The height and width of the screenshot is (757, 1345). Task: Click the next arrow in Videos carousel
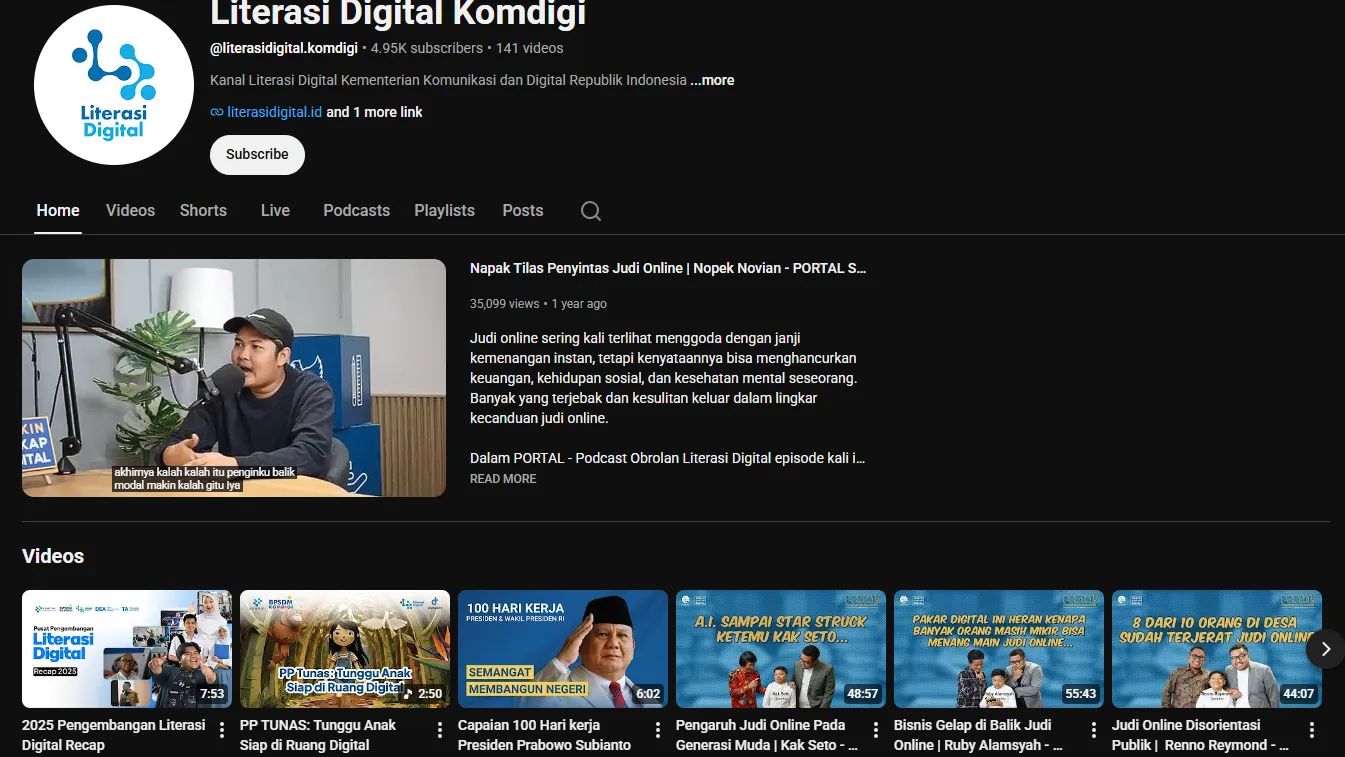click(1325, 649)
